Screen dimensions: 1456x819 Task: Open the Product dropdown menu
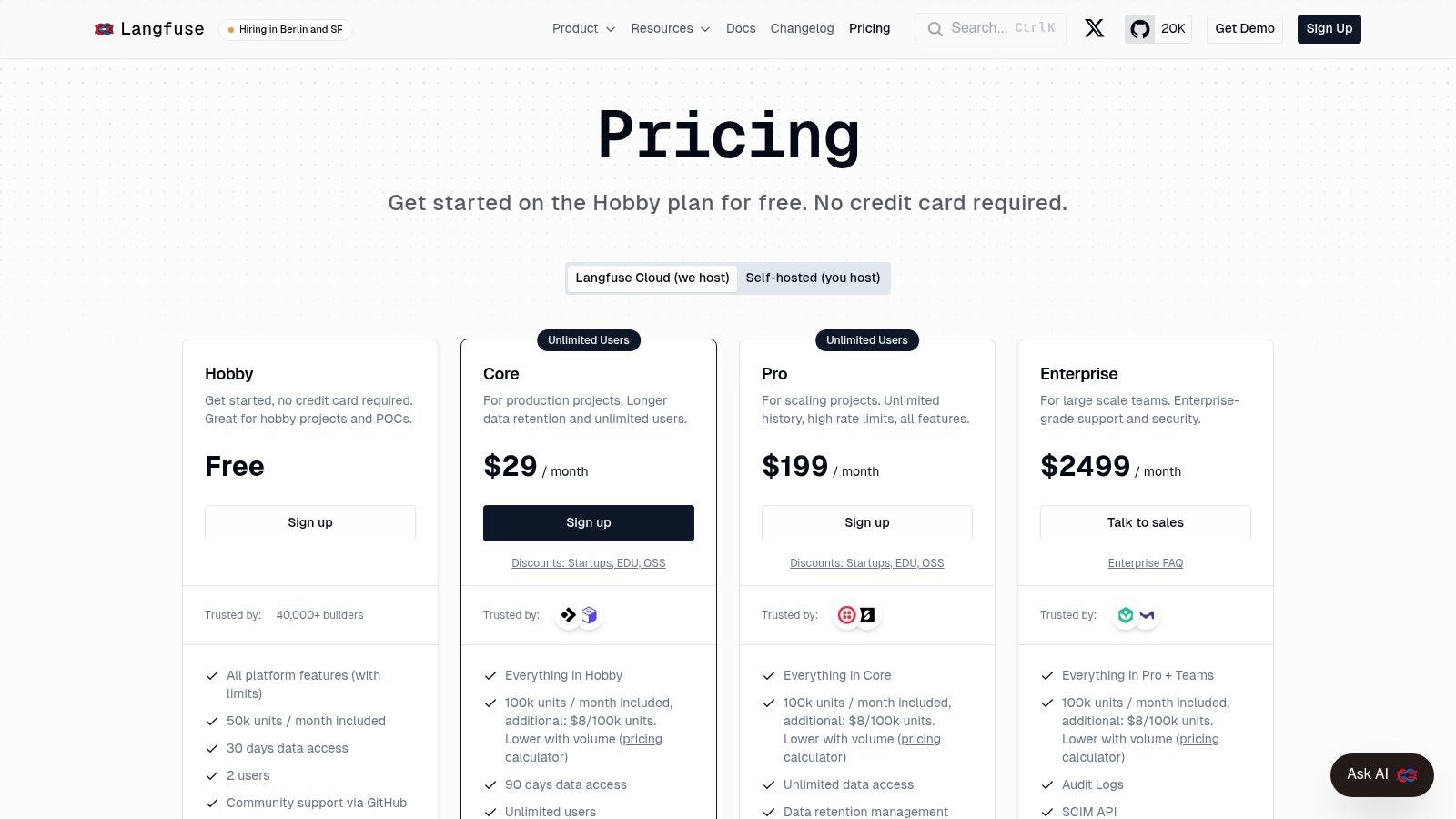coord(582,28)
